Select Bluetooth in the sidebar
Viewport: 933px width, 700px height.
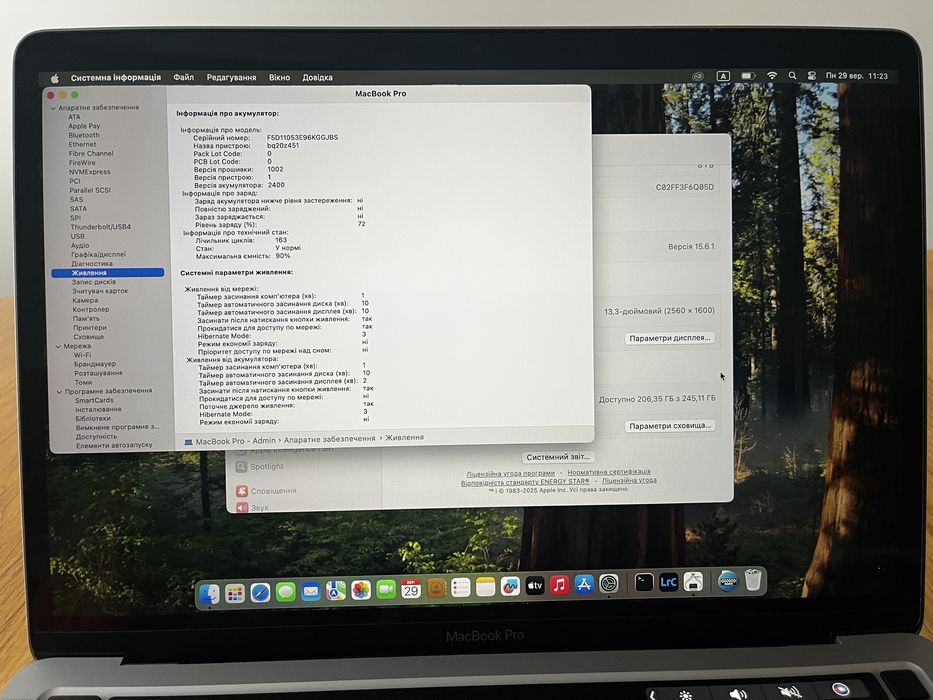point(84,135)
